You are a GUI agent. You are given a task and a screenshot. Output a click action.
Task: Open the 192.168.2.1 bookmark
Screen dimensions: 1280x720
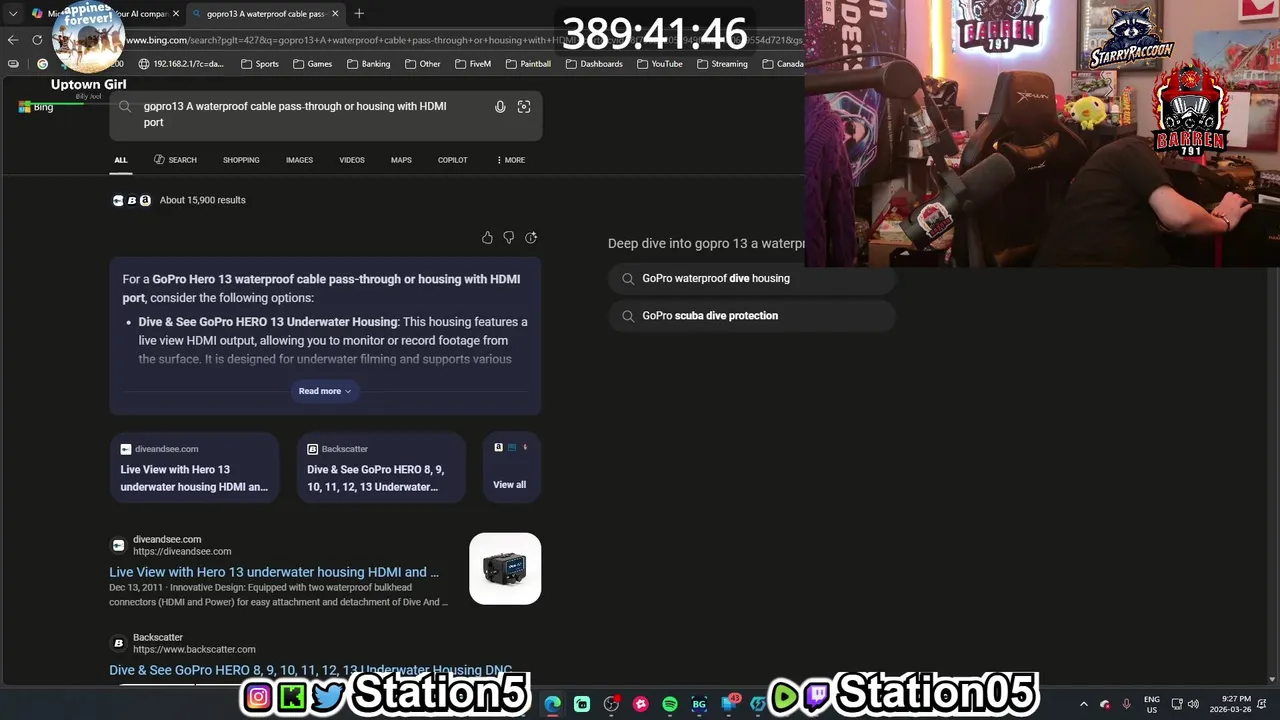181,64
